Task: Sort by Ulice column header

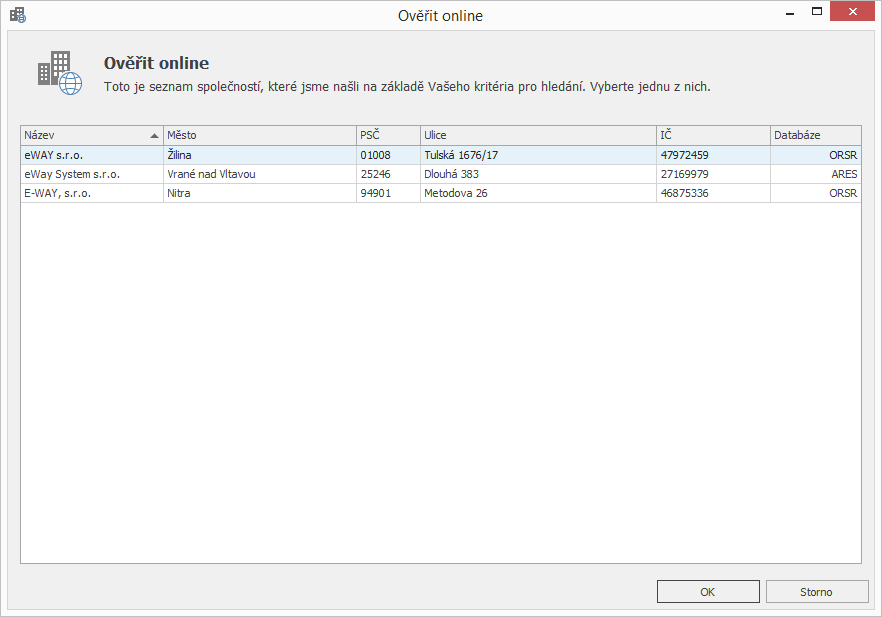Action: point(538,135)
